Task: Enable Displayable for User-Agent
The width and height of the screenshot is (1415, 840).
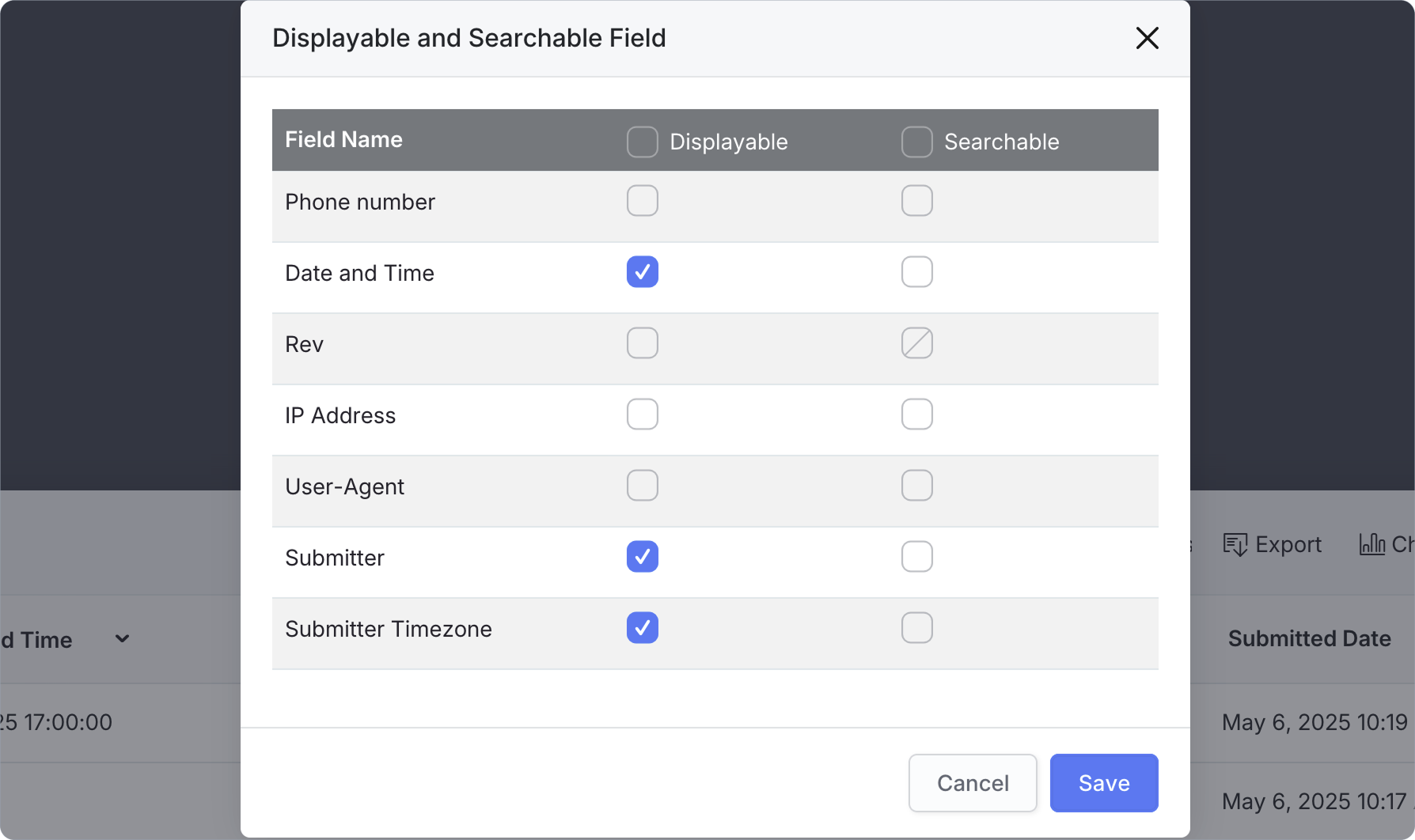Action: (643, 486)
